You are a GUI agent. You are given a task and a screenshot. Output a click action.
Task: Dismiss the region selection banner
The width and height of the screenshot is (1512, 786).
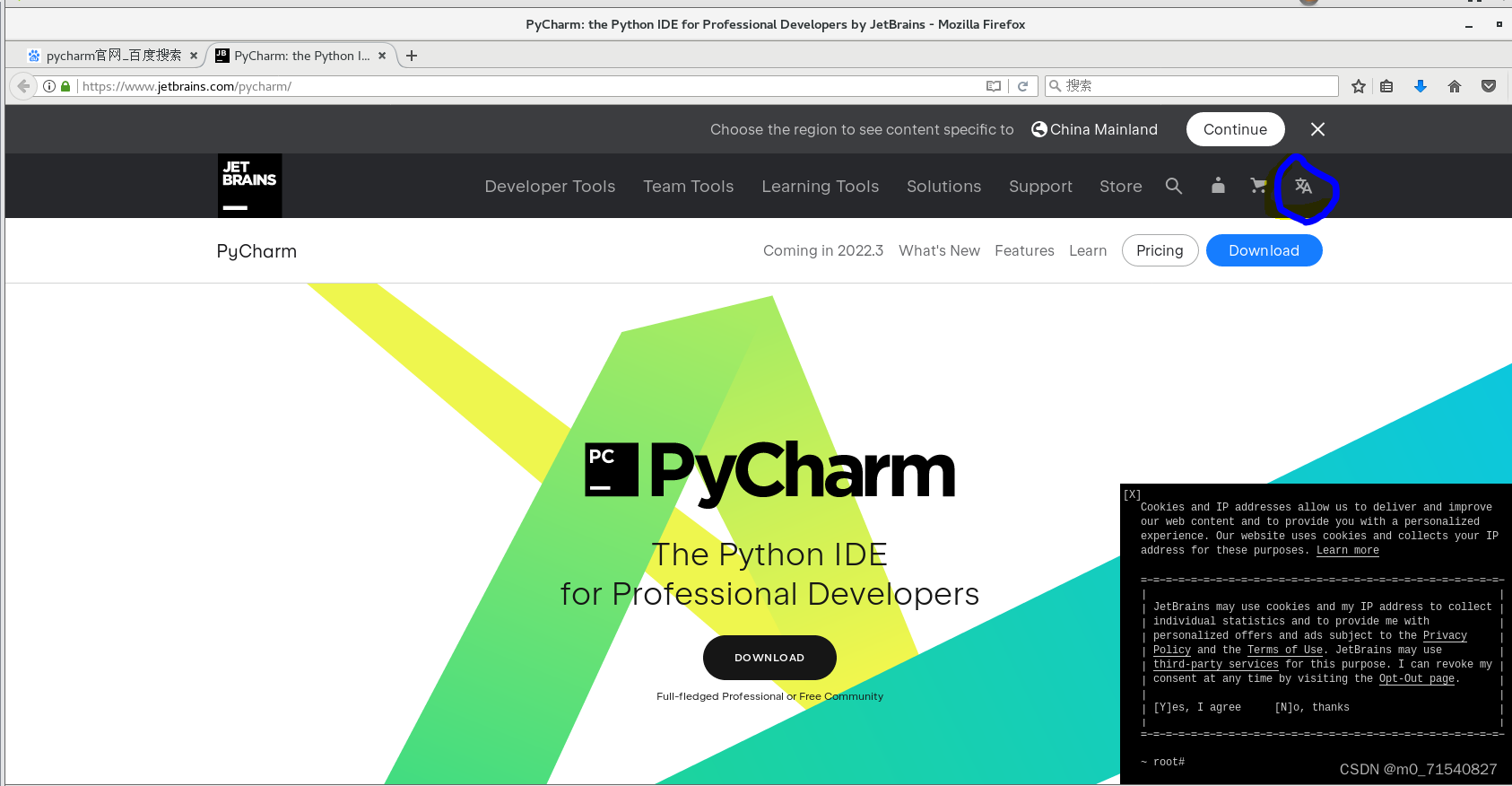1317,129
